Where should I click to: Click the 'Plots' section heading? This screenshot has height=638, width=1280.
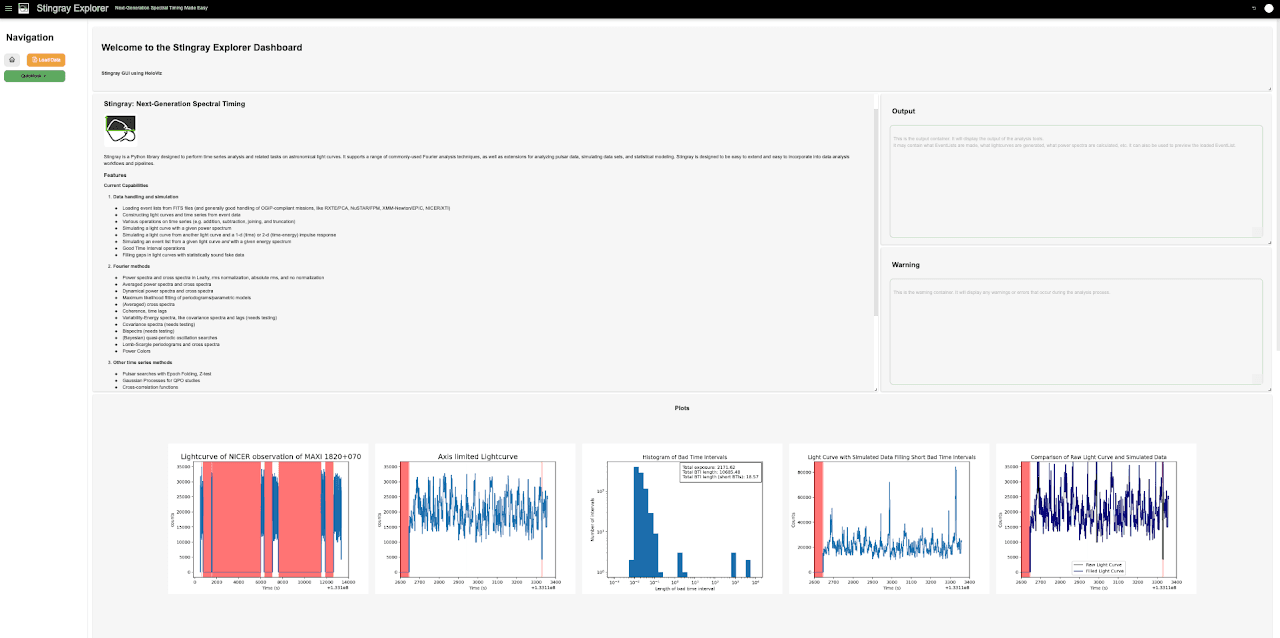point(682,408)
